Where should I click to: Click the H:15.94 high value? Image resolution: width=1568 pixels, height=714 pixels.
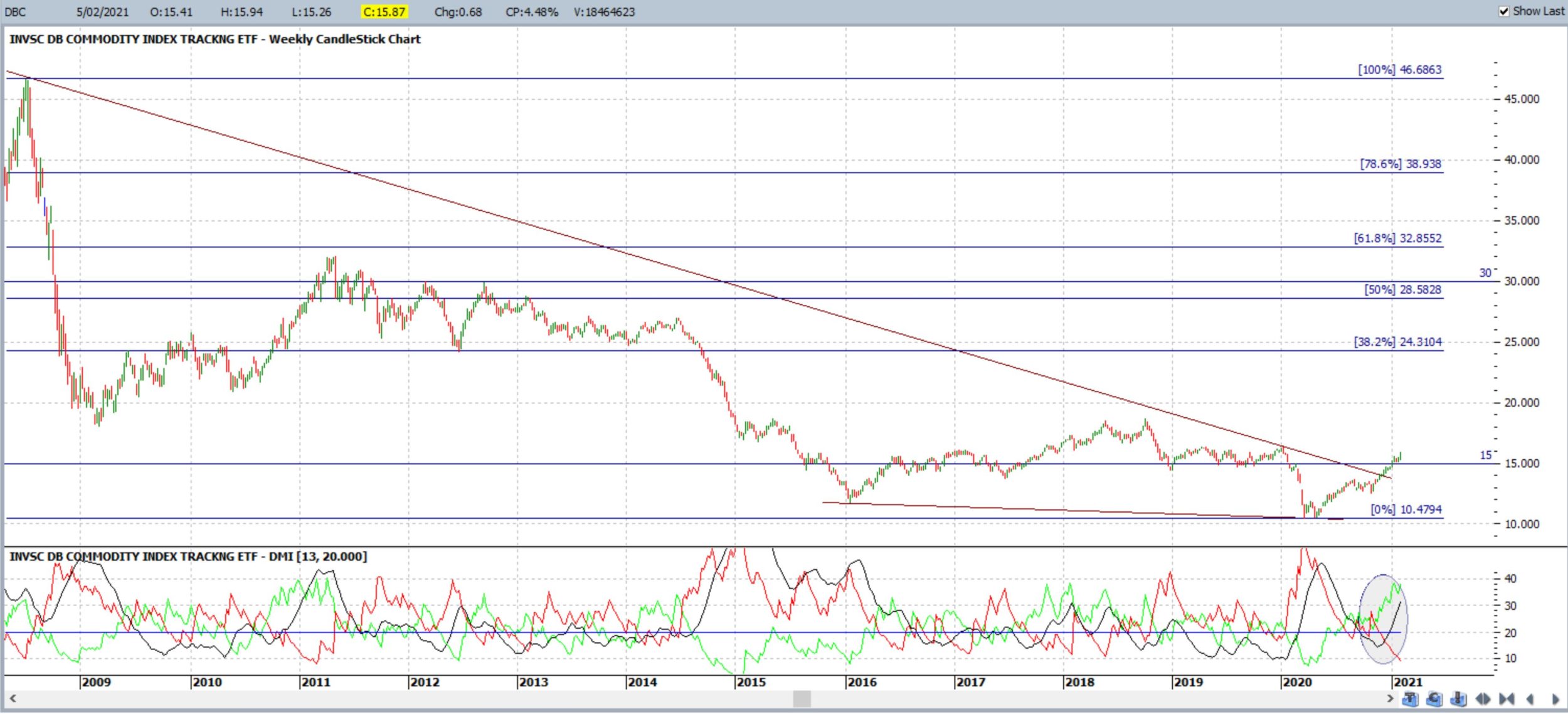[242, 12]
